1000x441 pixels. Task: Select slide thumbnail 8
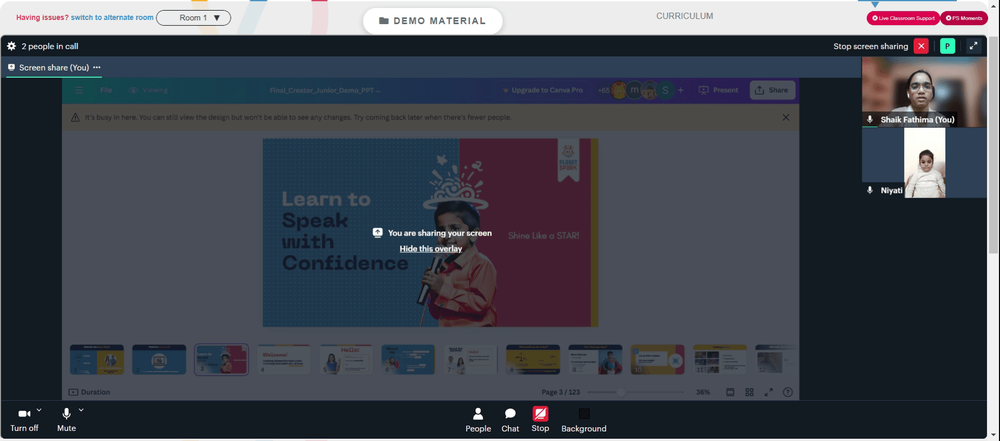click(x=533, y=359)
